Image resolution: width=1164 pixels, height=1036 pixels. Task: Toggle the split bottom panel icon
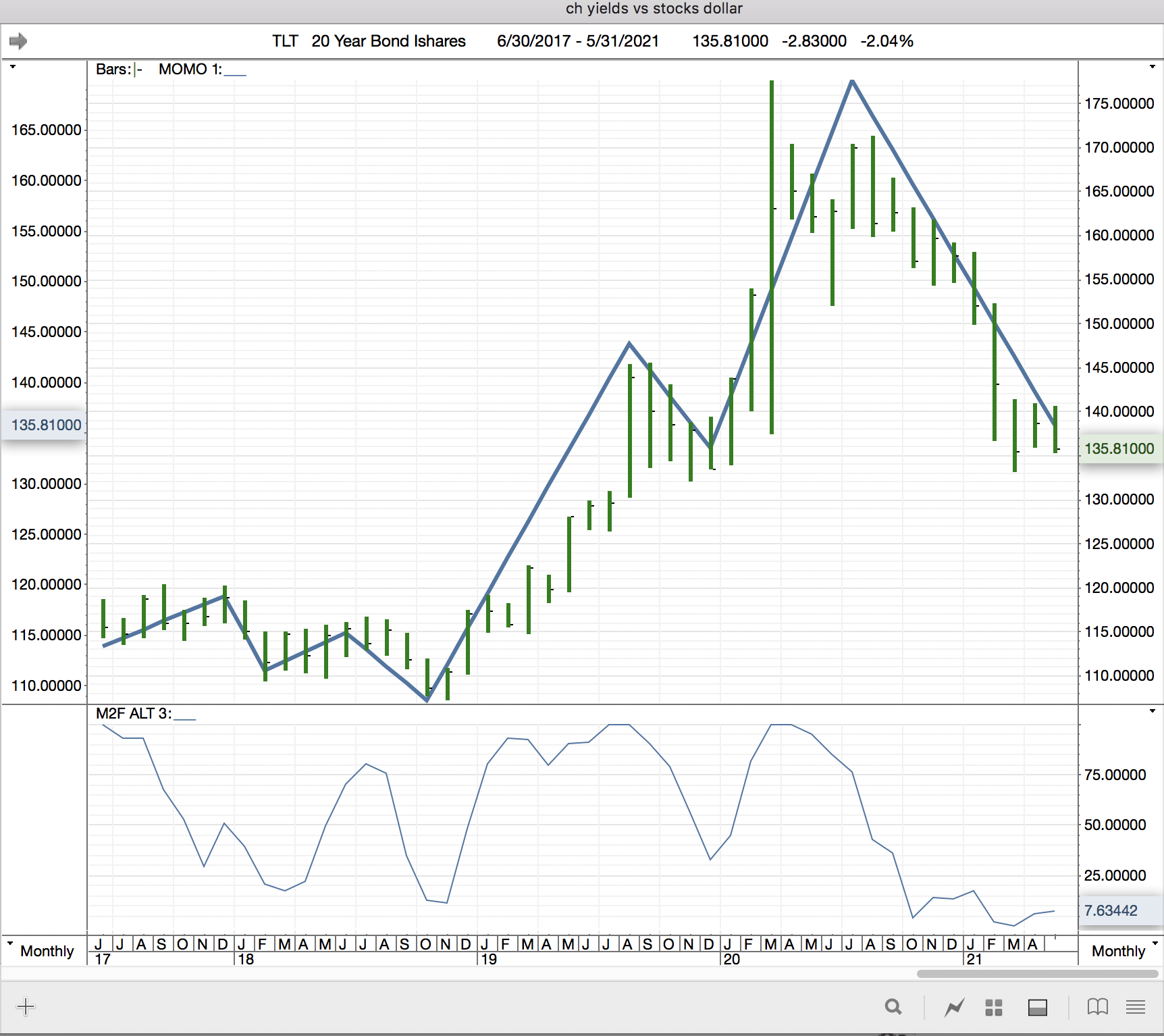1037,1008
